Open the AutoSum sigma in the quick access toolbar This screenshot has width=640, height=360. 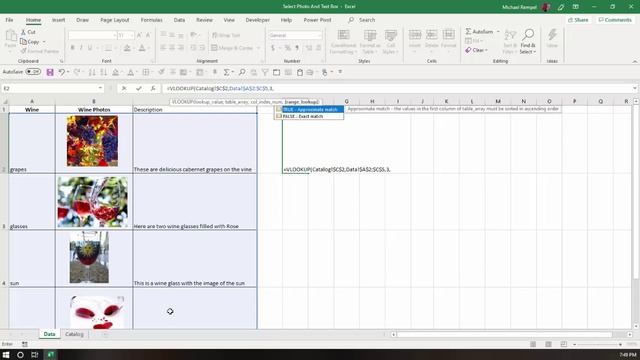(x=227, y=72)
